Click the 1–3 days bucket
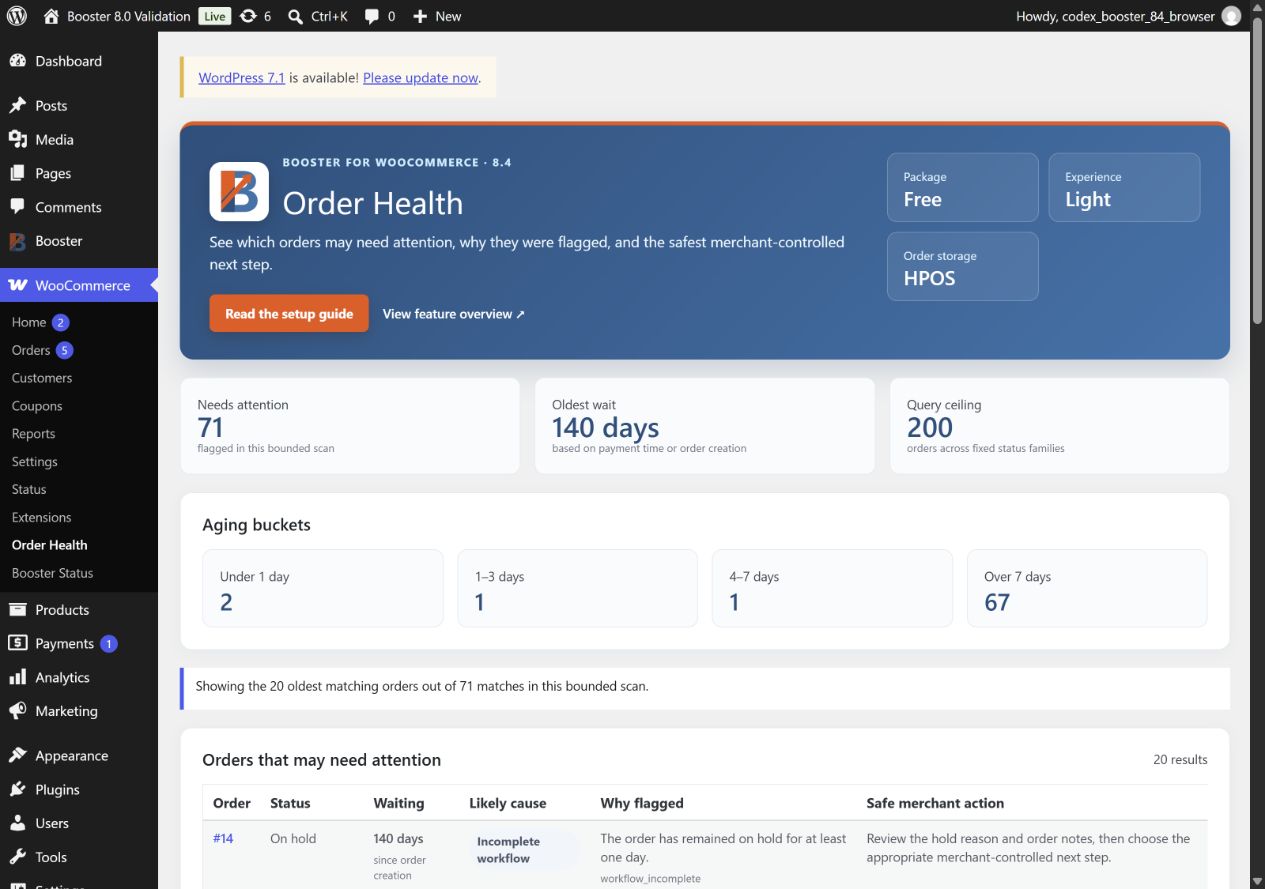The image size is (1265, 889). (577, 588)
